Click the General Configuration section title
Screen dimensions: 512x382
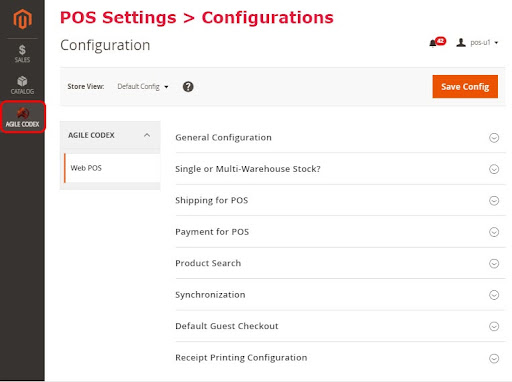click(223, 138)
